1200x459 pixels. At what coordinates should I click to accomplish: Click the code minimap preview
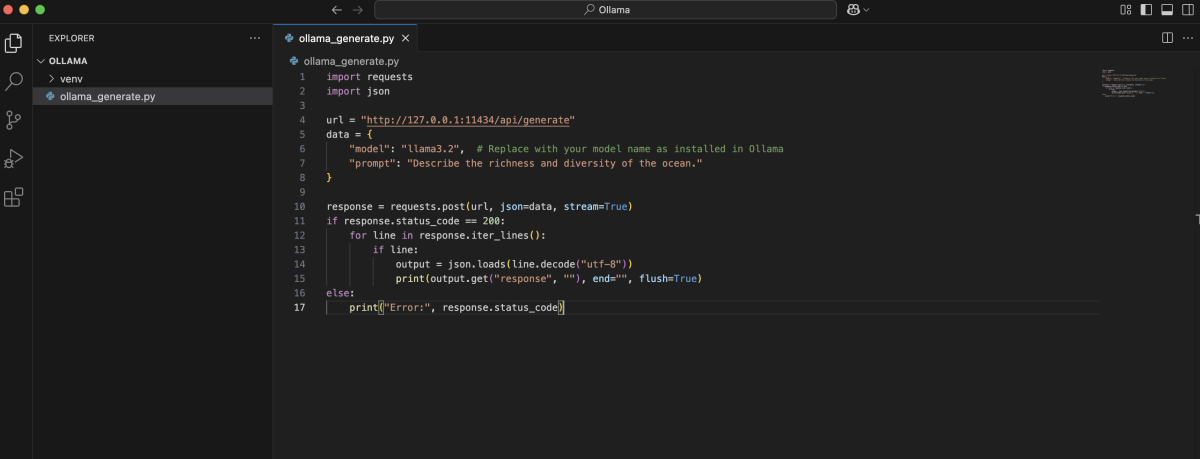tap(1132, 85)
